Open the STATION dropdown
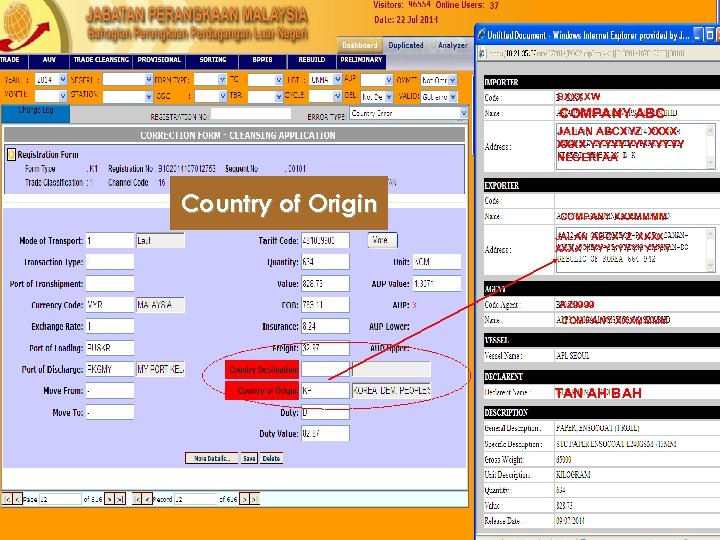Screen dimensions: 720x540 149,96
